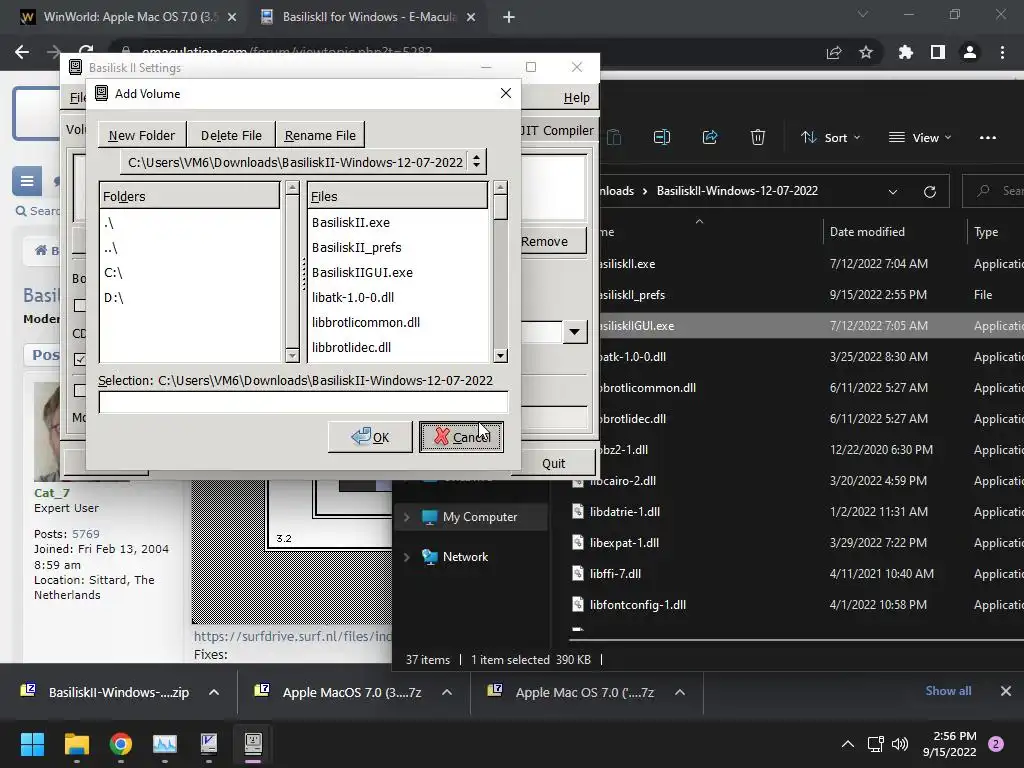Viewport: 1024px width, 768px height.
Task: Open Chrome from the taskbar
Action: tap(121, 744)
